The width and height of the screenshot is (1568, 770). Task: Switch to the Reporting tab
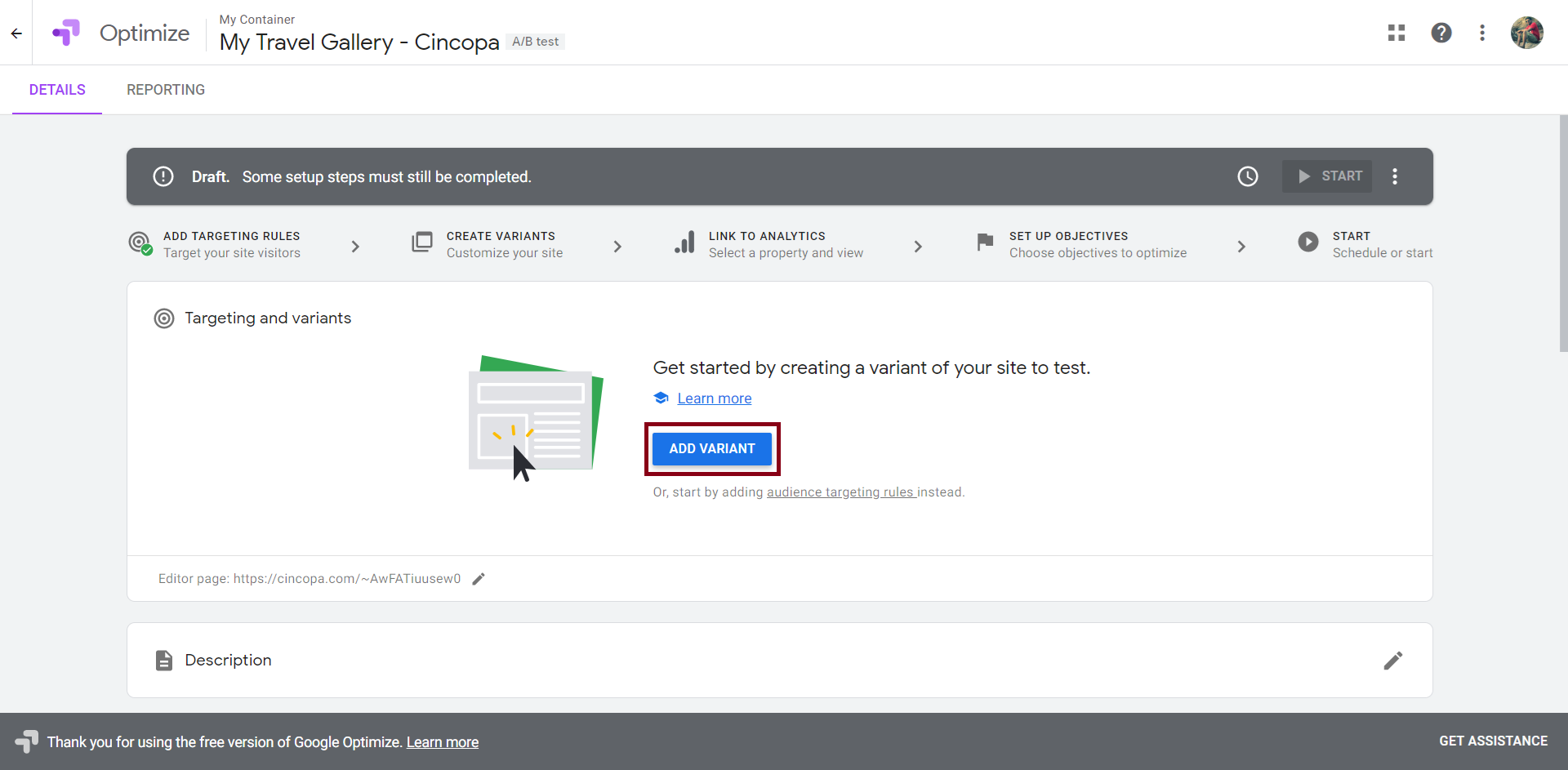pos(166,90)
